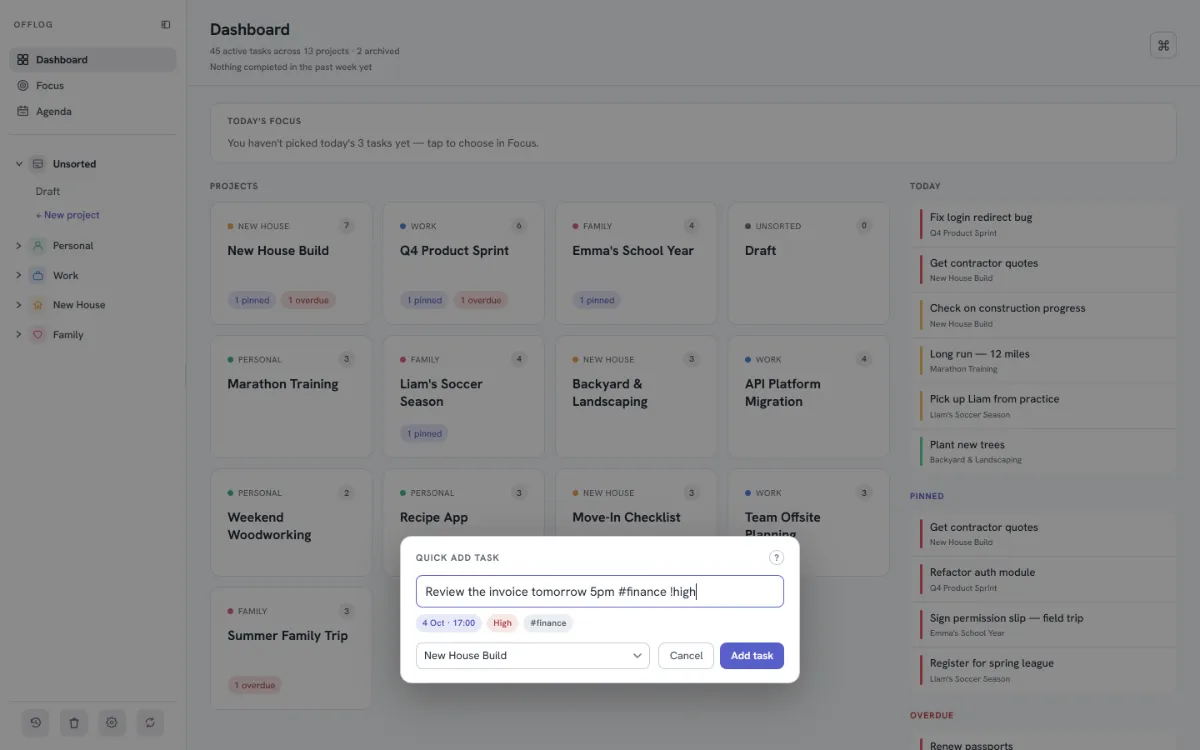Open the New House Build project dropdown

pos(533,656)
